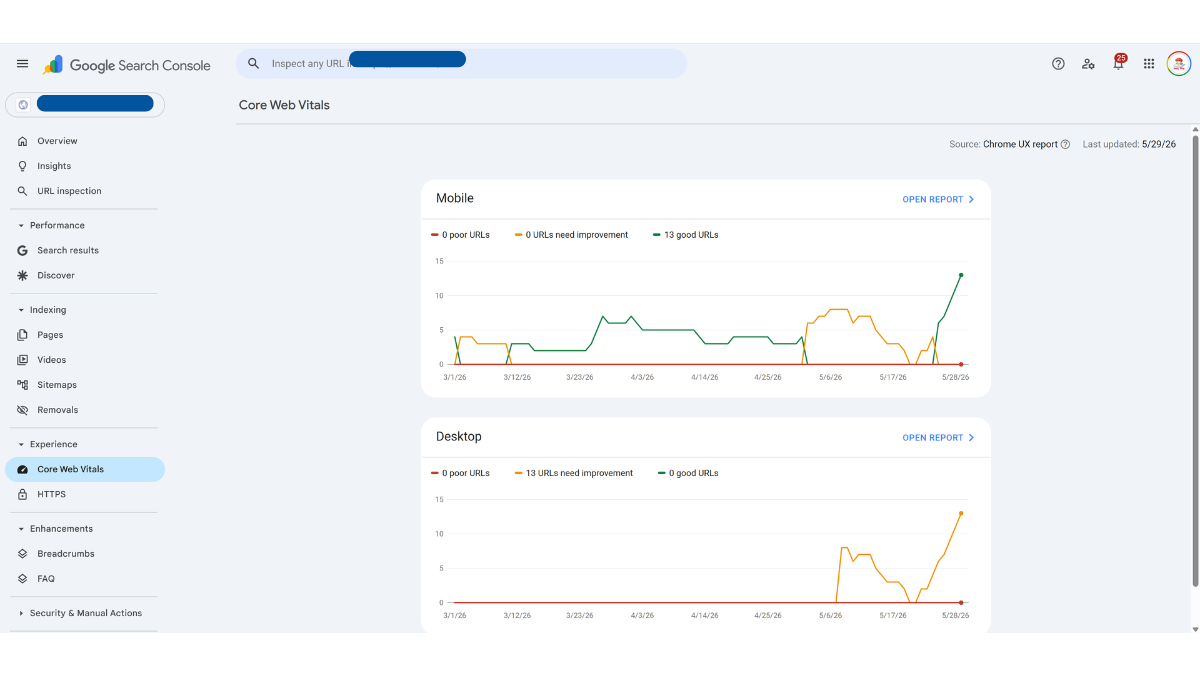Click the Pages document icon

pyautogui.click(x=23, y=335)
